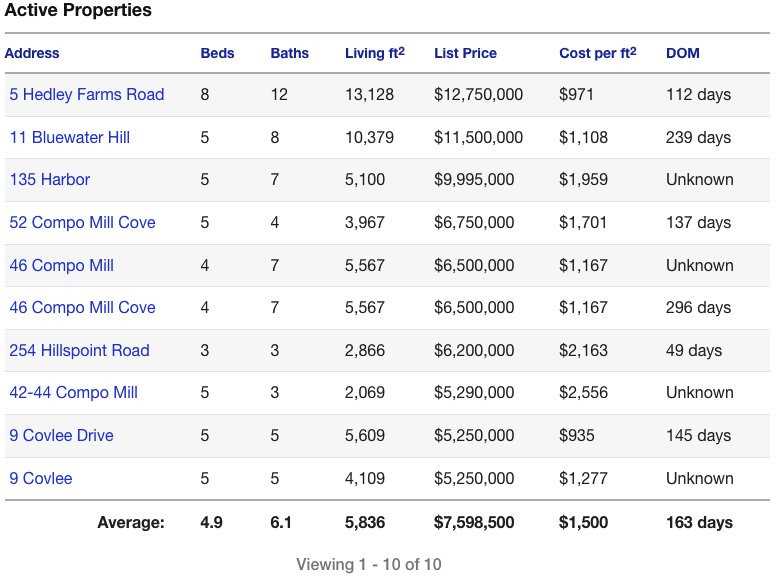779x577 pixels.
Task: Sort table by DOM column header
Action: pos(683,53)
